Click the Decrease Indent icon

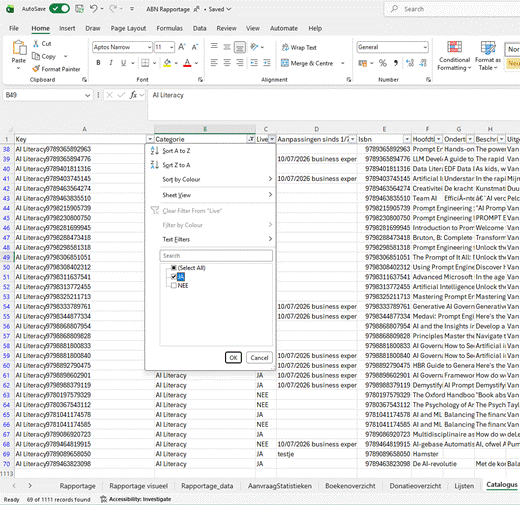click(254, 63)
